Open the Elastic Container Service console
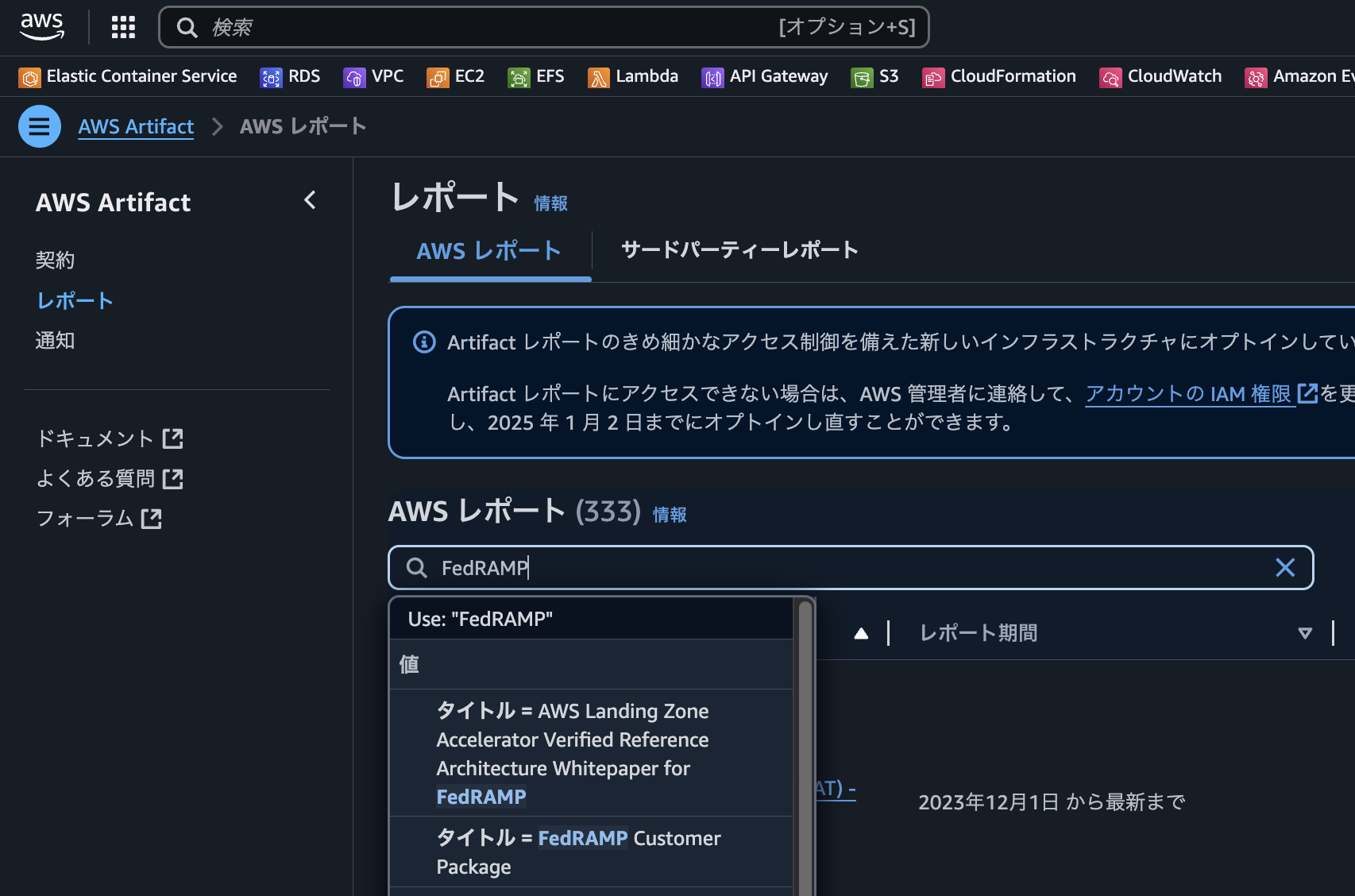Image resolution: width=1355 pixels, height=896 pixels. [128, 76]
